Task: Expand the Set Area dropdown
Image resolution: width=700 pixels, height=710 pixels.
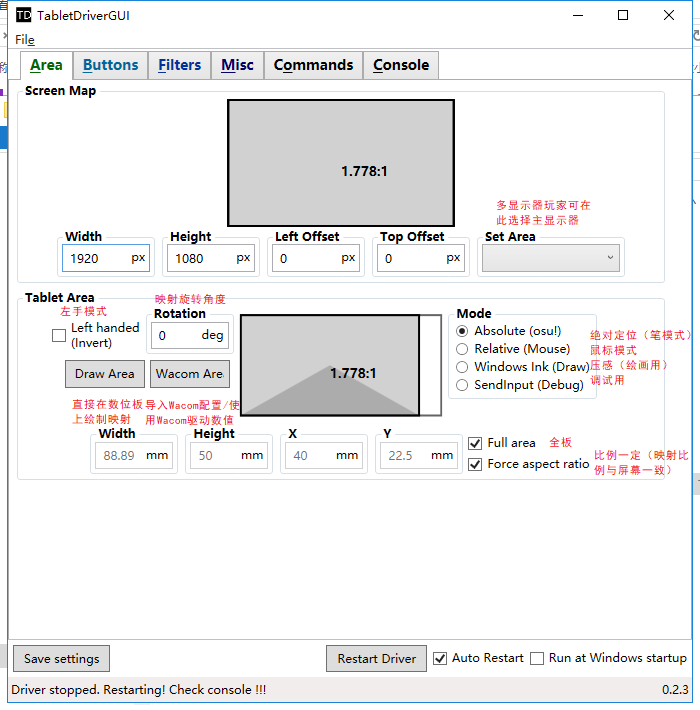Action: point(551,258)
